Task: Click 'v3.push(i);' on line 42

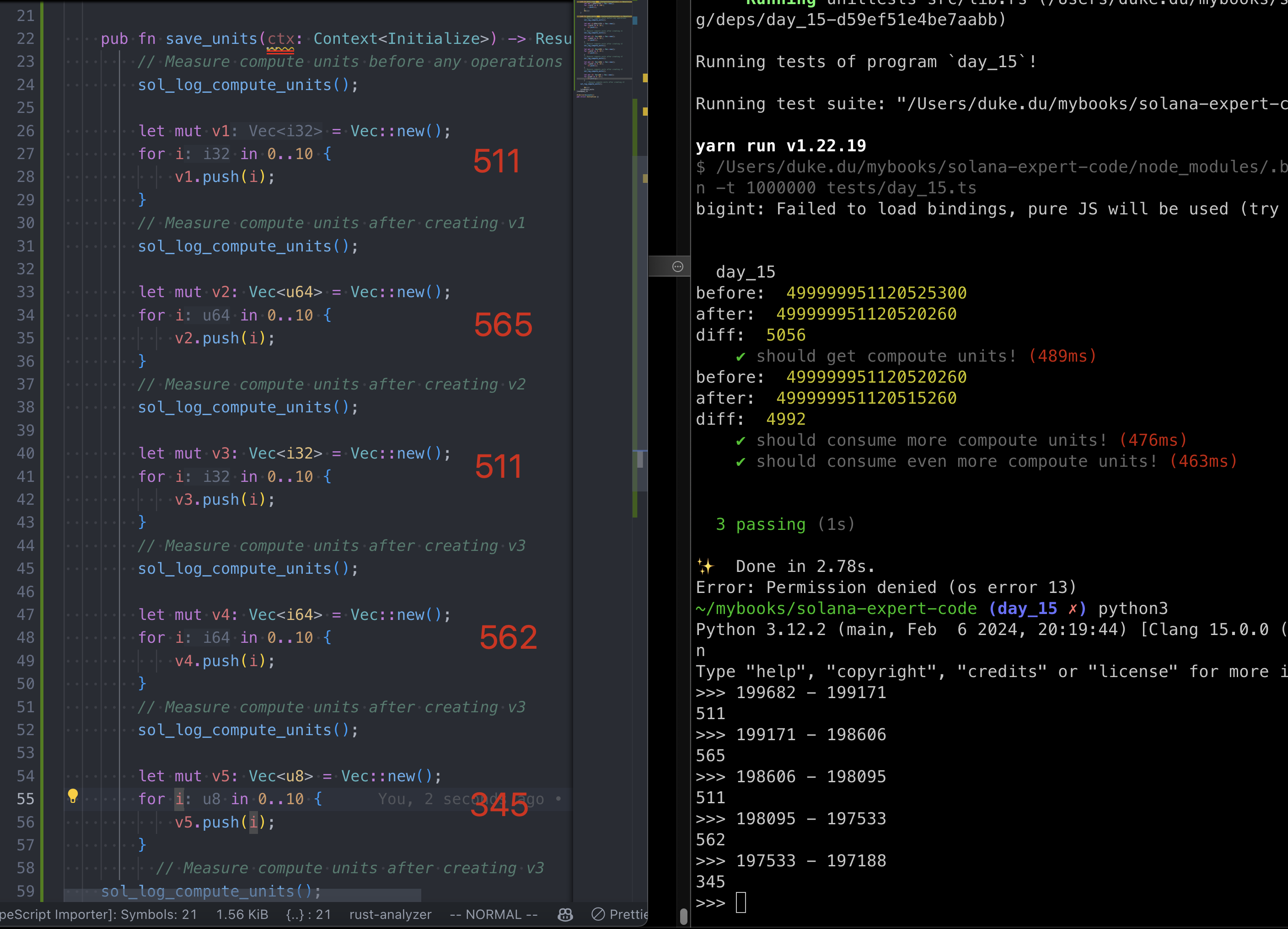Action: pos(225,499)
